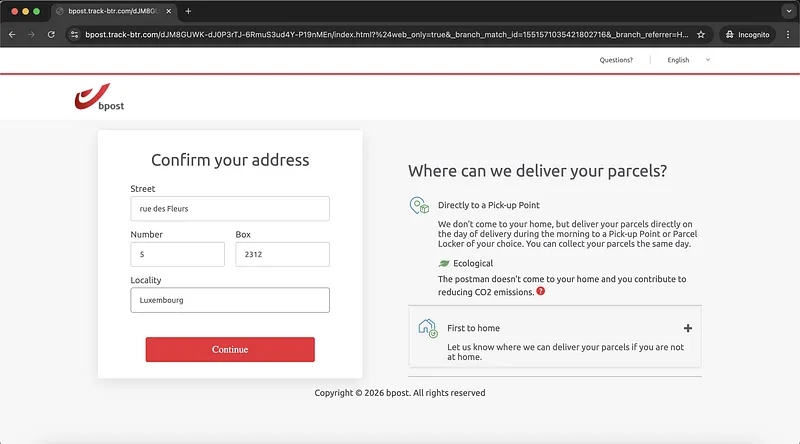Focus the Box input field
Screen dimensions: 800x444
pos(283,254)
